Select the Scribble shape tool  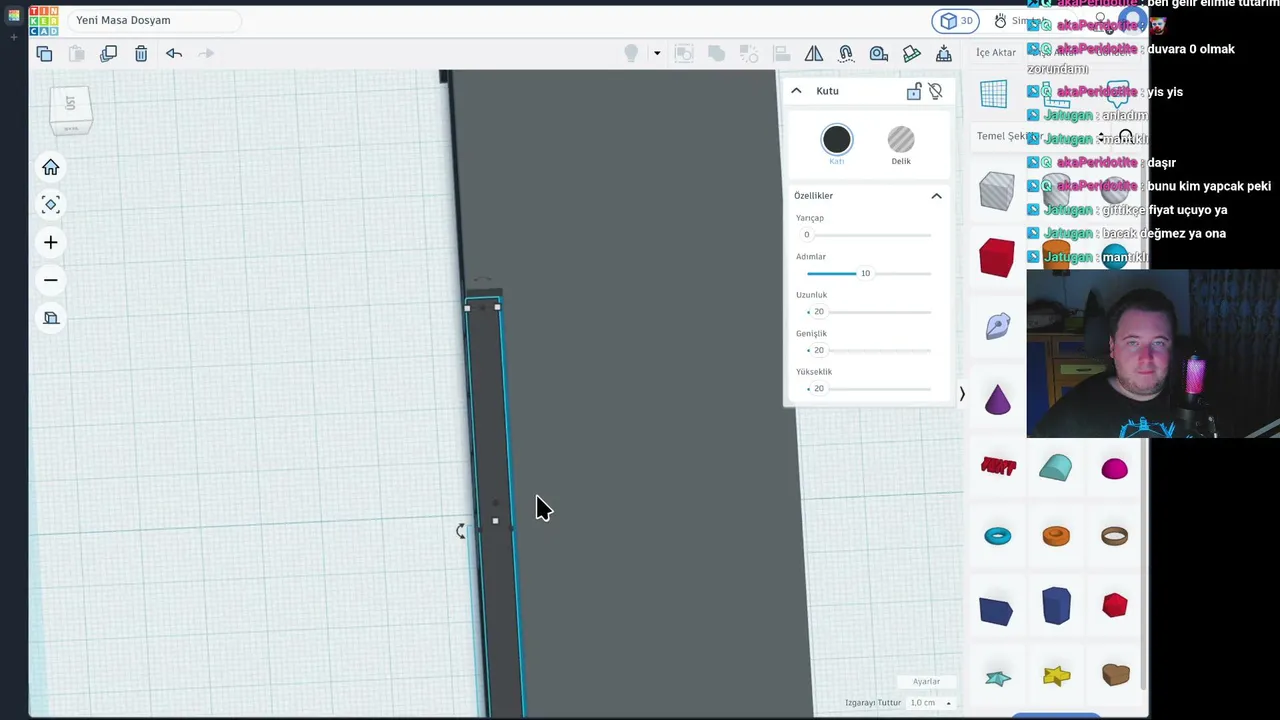tap(998, 326)
